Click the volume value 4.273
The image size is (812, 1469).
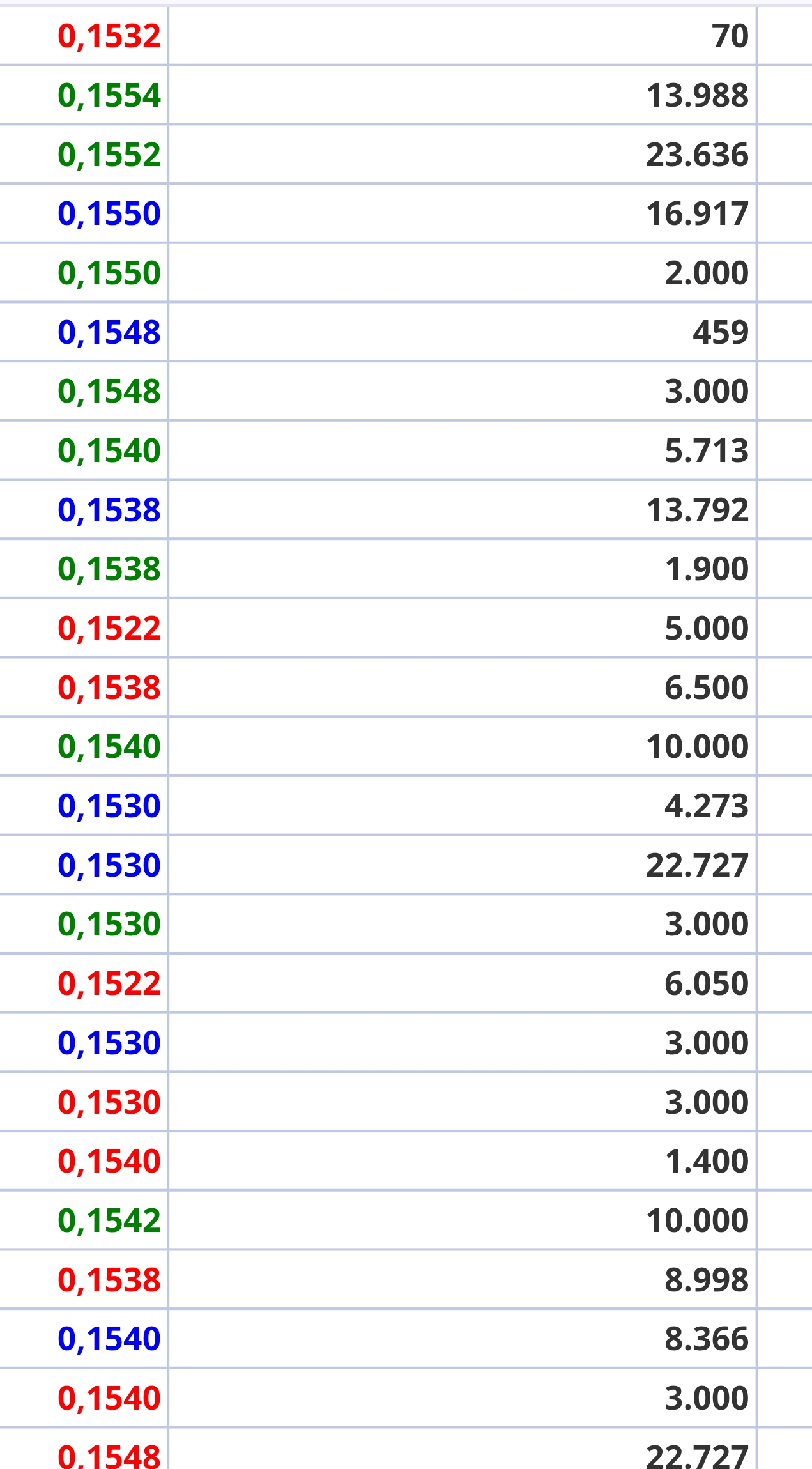click(706, 806)
